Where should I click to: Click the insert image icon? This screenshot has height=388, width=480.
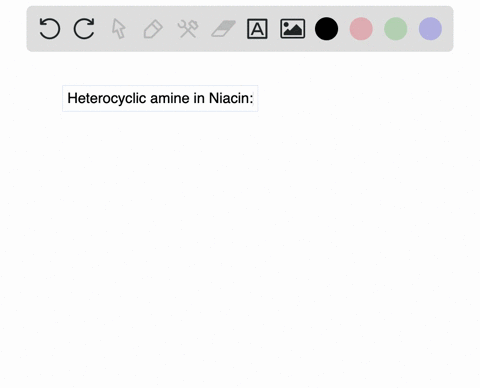coord(293,29)
